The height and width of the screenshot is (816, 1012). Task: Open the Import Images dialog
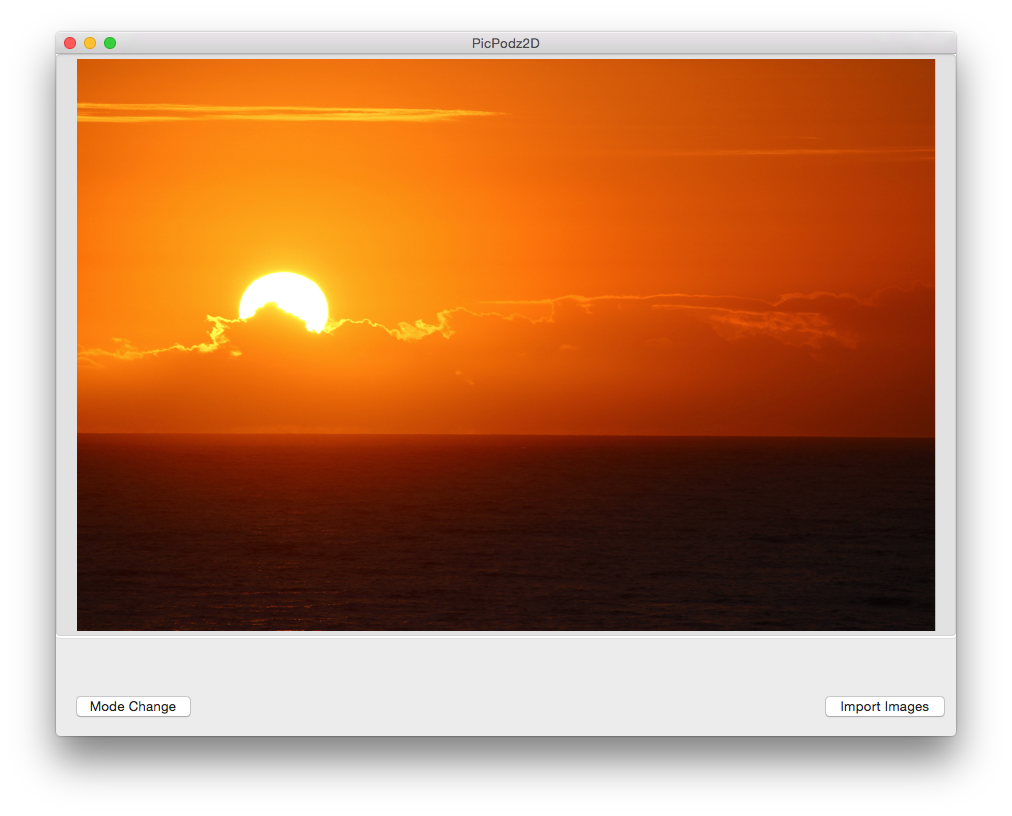pos(884,706)
